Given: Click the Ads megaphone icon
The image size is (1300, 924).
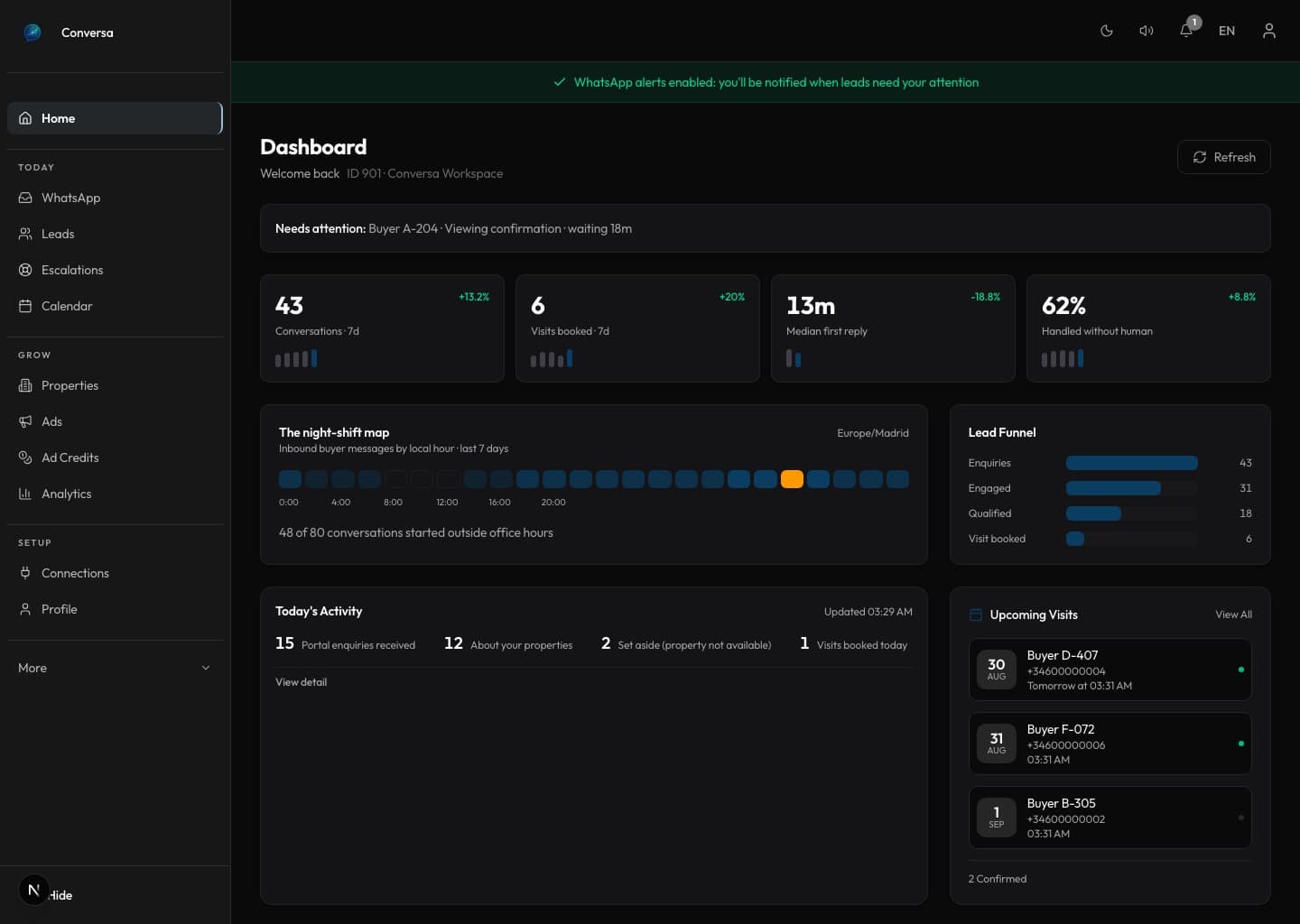Looking at the screenshot, I should tap(25, 421).
